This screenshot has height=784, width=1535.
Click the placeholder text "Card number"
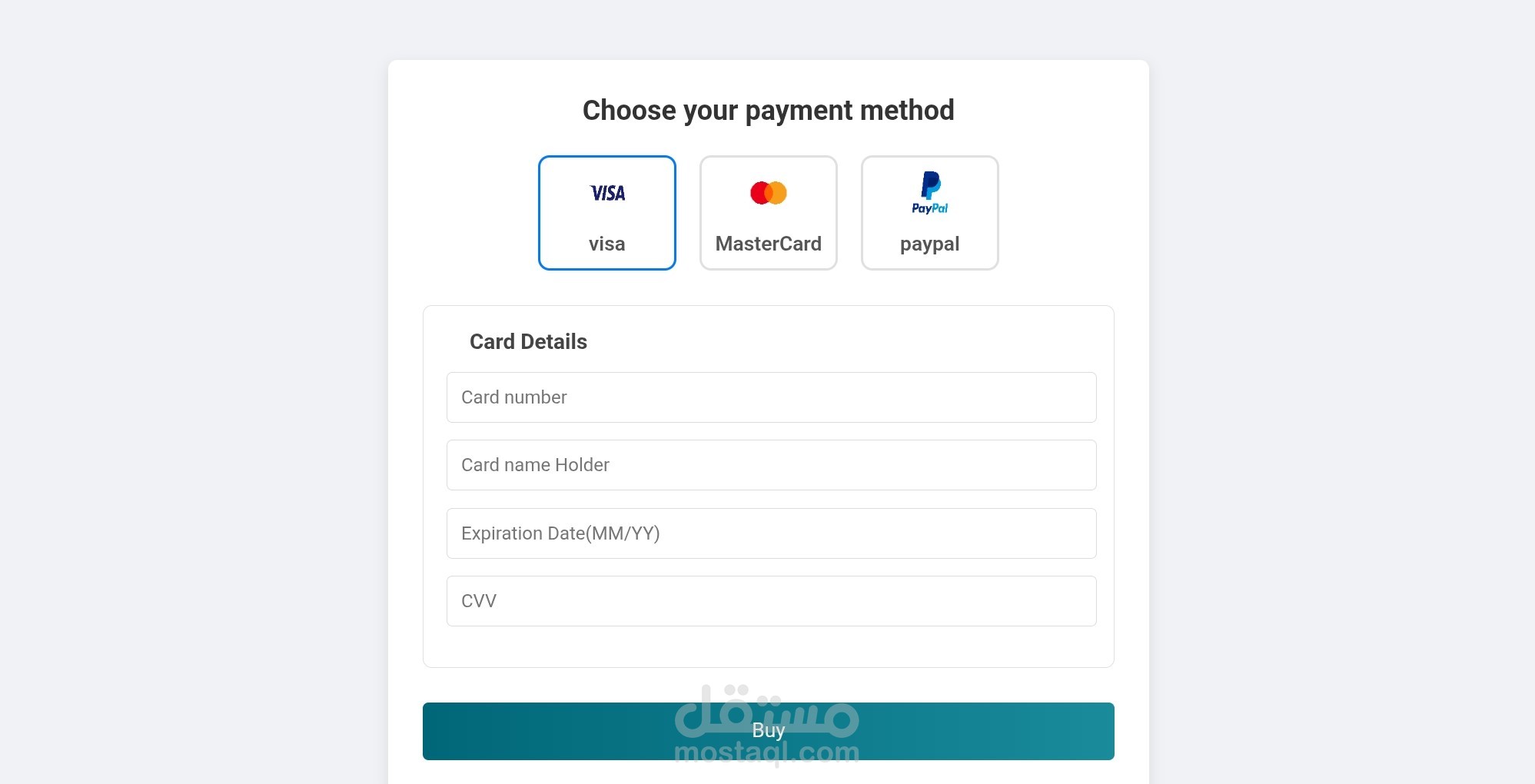514,397
